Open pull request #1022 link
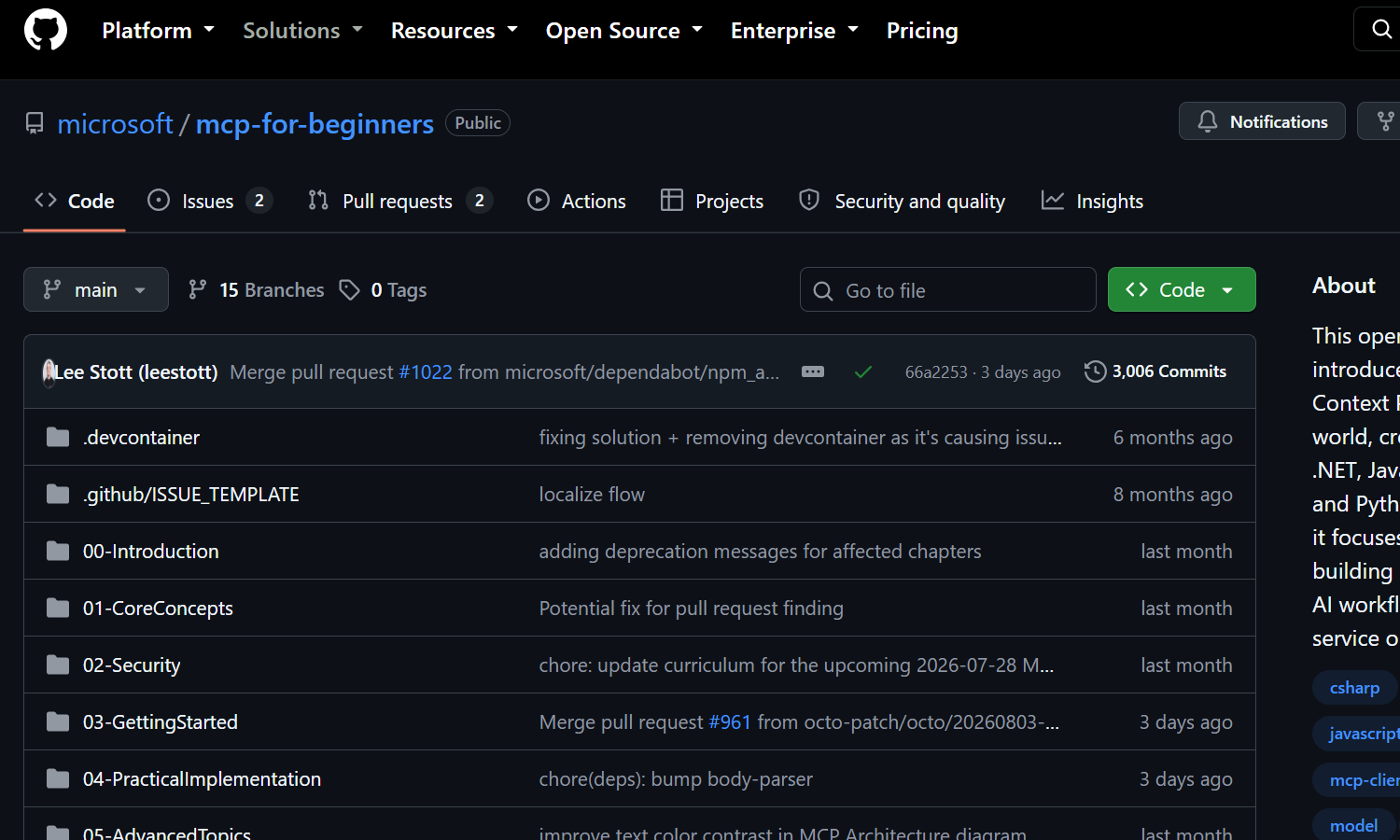This screenshot has height=840, width=1400. coord(426,371)
